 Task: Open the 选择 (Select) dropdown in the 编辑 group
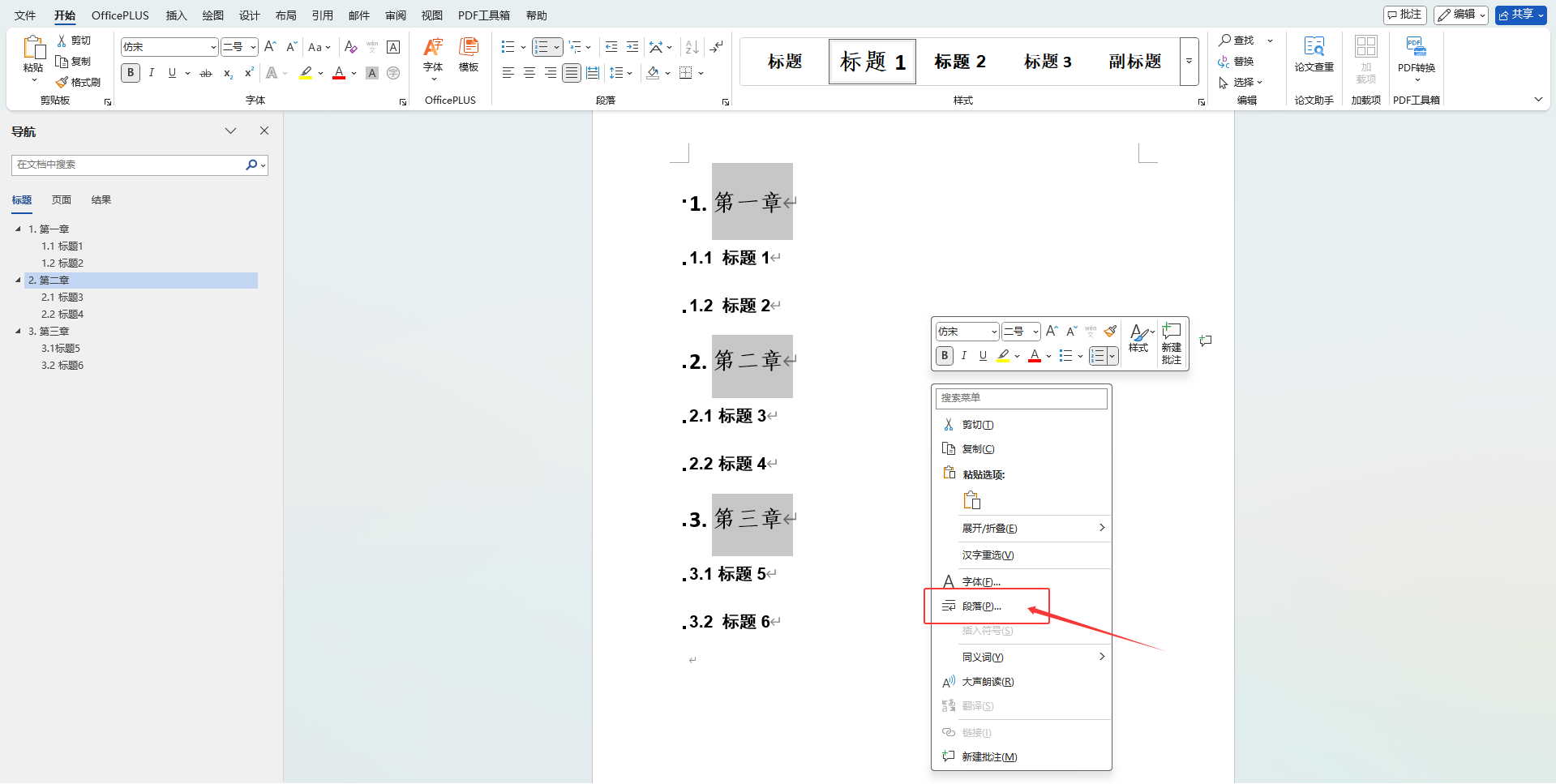point(1241,82)
